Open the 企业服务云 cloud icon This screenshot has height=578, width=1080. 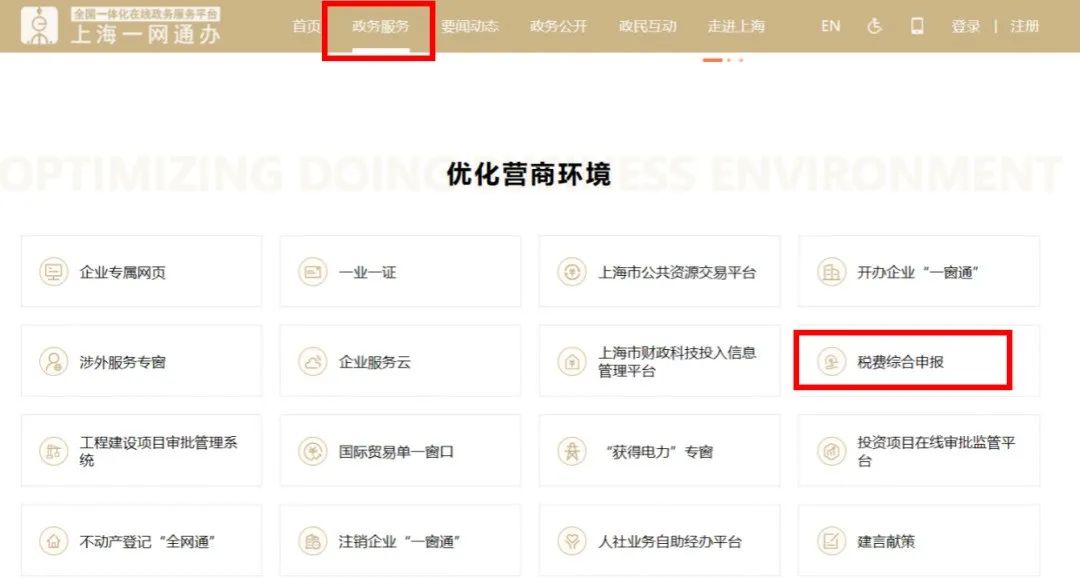click(313, 361)
